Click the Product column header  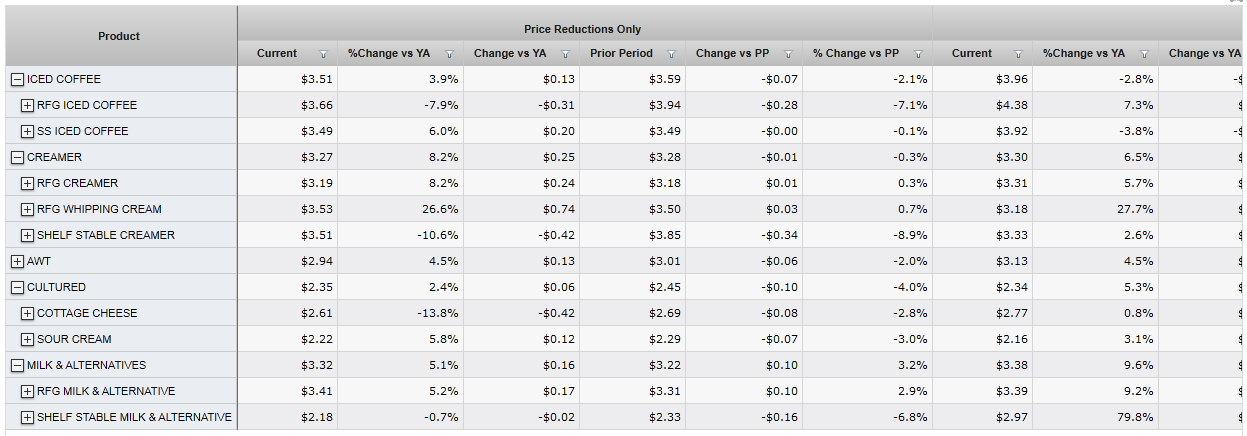(119, 36)
